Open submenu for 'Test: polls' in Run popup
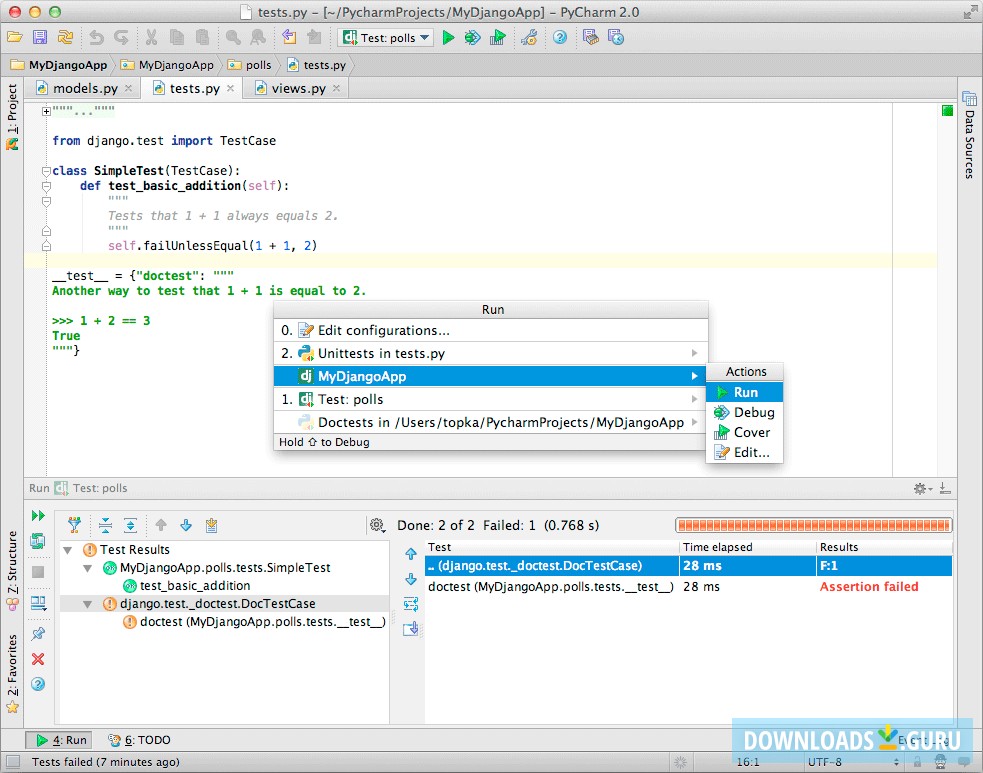The height and width of the screenshot is (773, 983). (694, 399)
